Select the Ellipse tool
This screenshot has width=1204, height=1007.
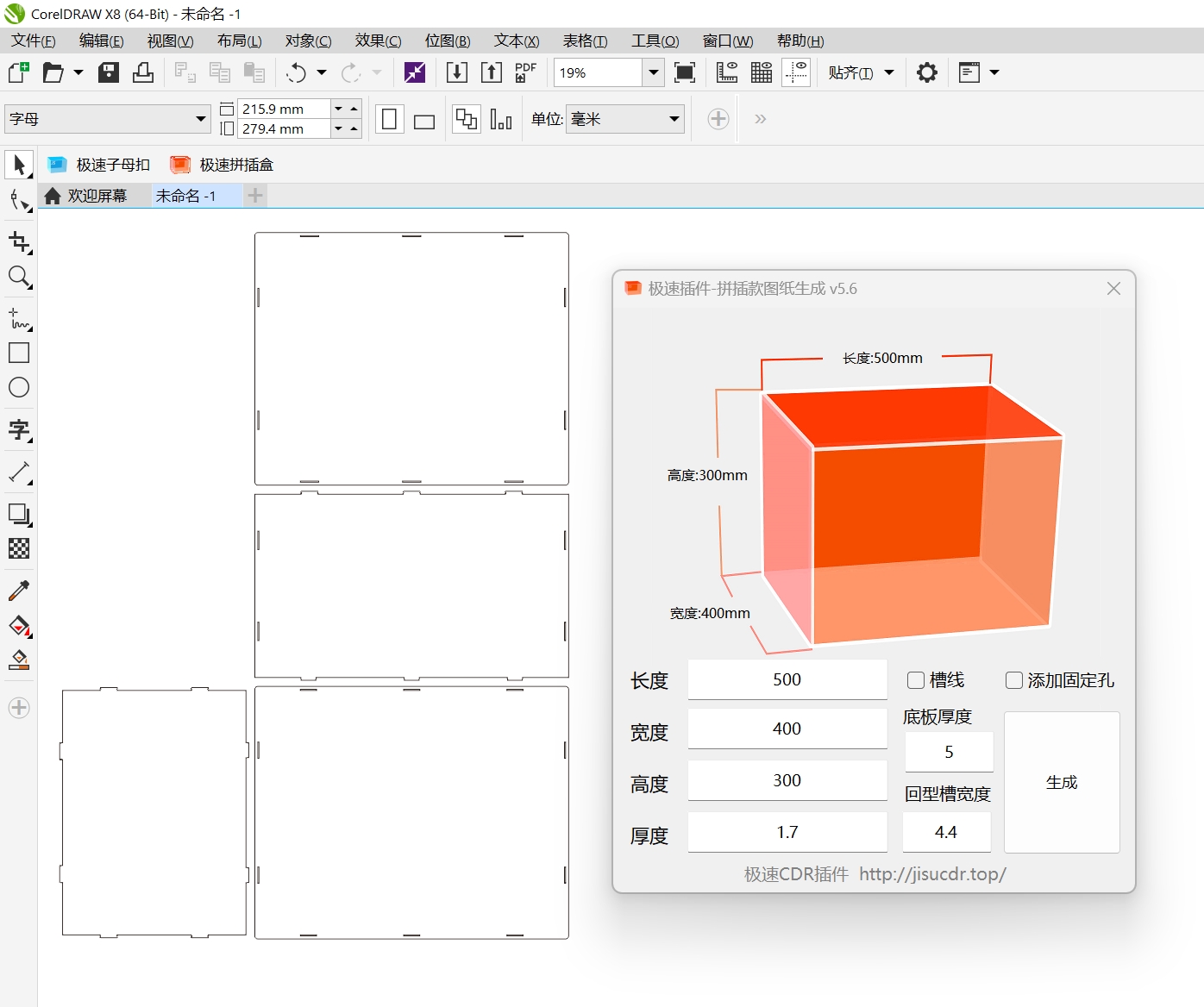[x=19, y=387]
